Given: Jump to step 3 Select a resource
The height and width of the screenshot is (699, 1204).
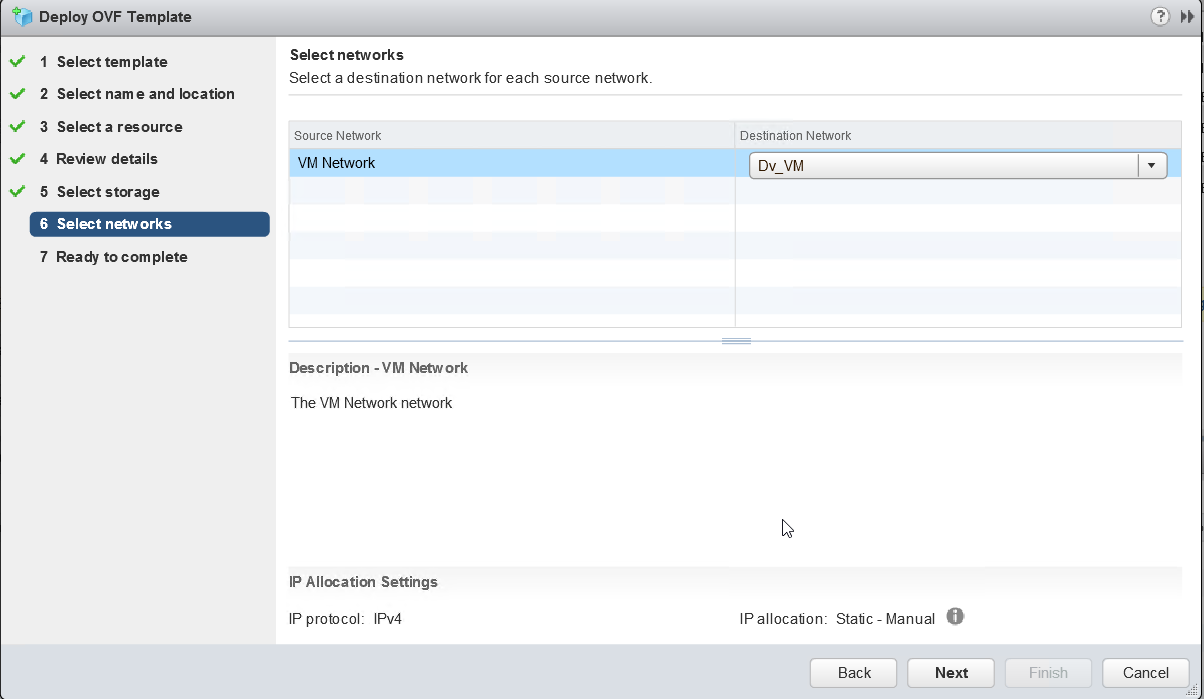Looking at the screenshot, I should [x=119, y=127].
